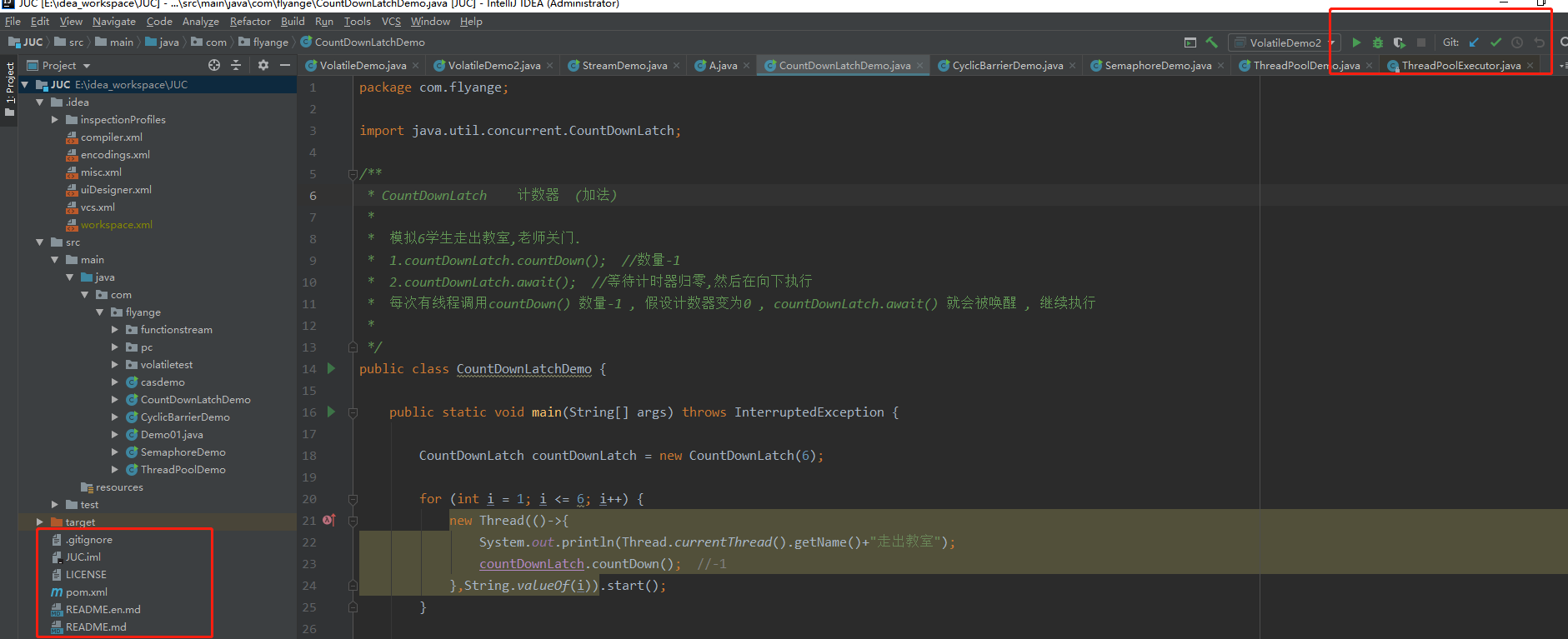
Task: Run the VolatileDemo2 configuration
Action: [1356, 42]
